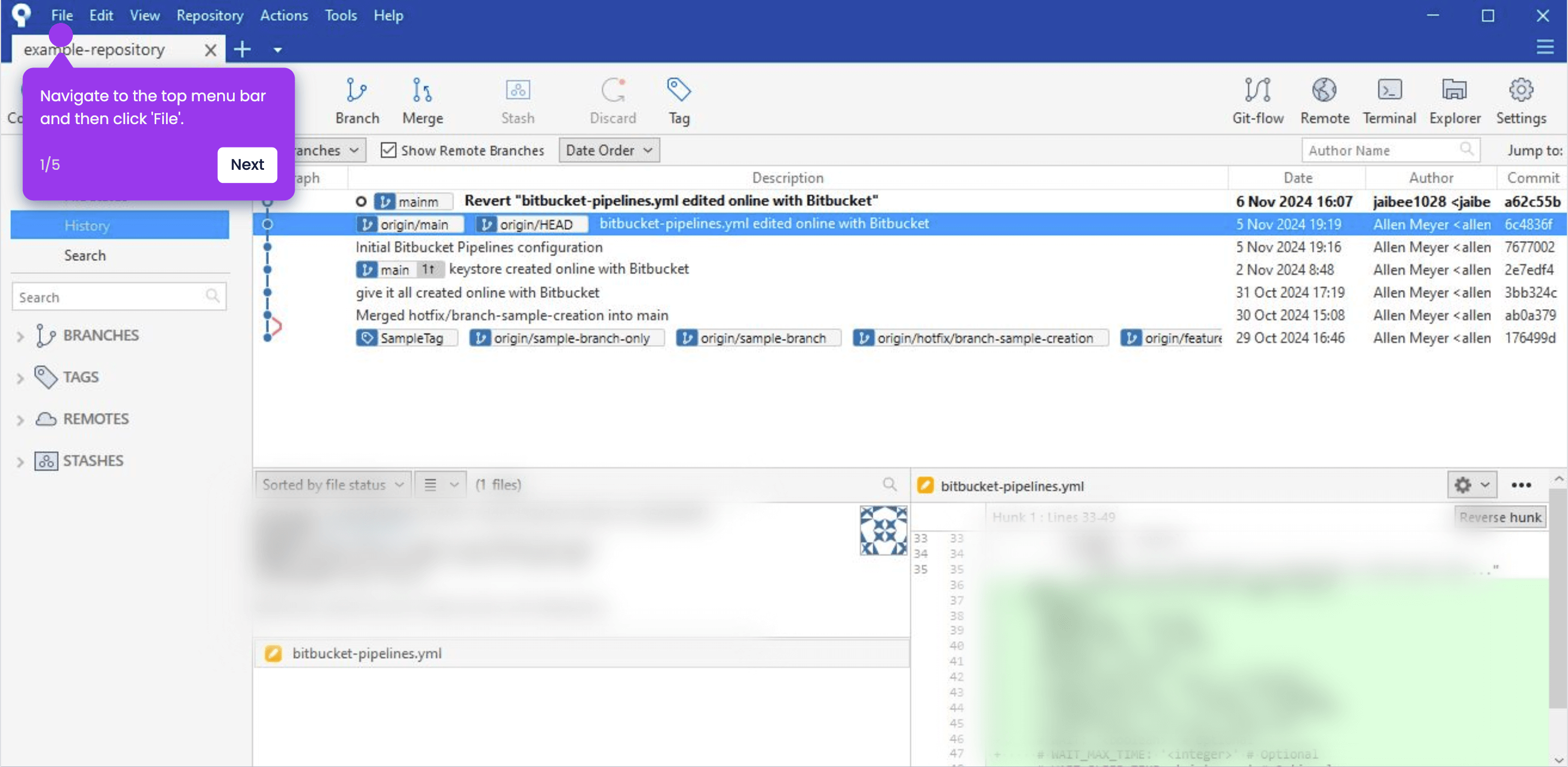Open the File menu

pyautogui.click(x=62, y=15)
